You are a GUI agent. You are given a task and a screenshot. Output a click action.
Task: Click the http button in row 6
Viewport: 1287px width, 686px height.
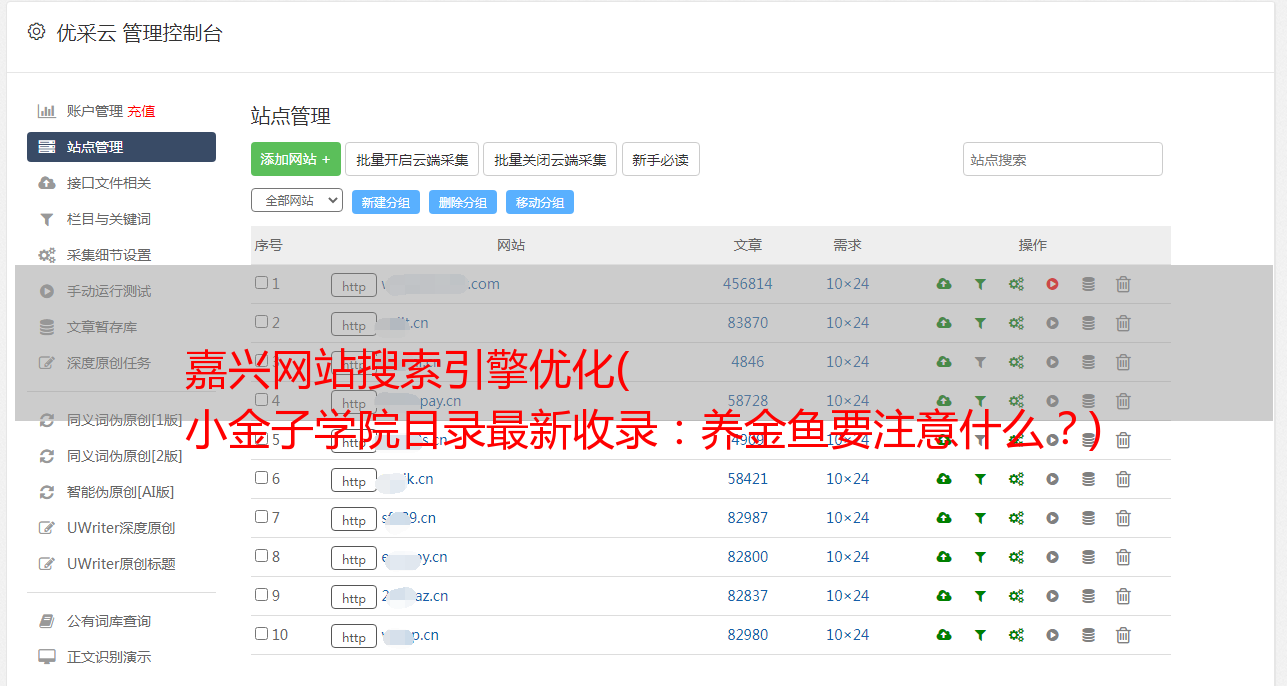tap(354, 480)
